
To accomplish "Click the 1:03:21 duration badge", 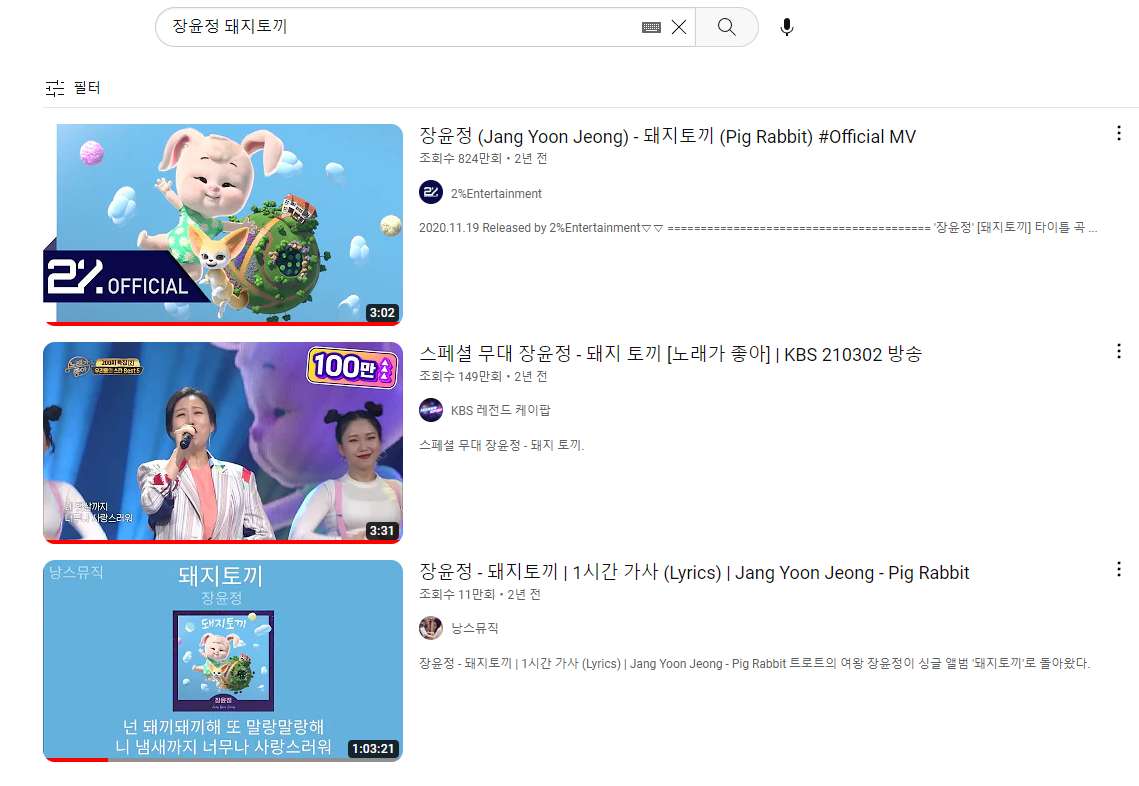I will click(x=373, y=748).
